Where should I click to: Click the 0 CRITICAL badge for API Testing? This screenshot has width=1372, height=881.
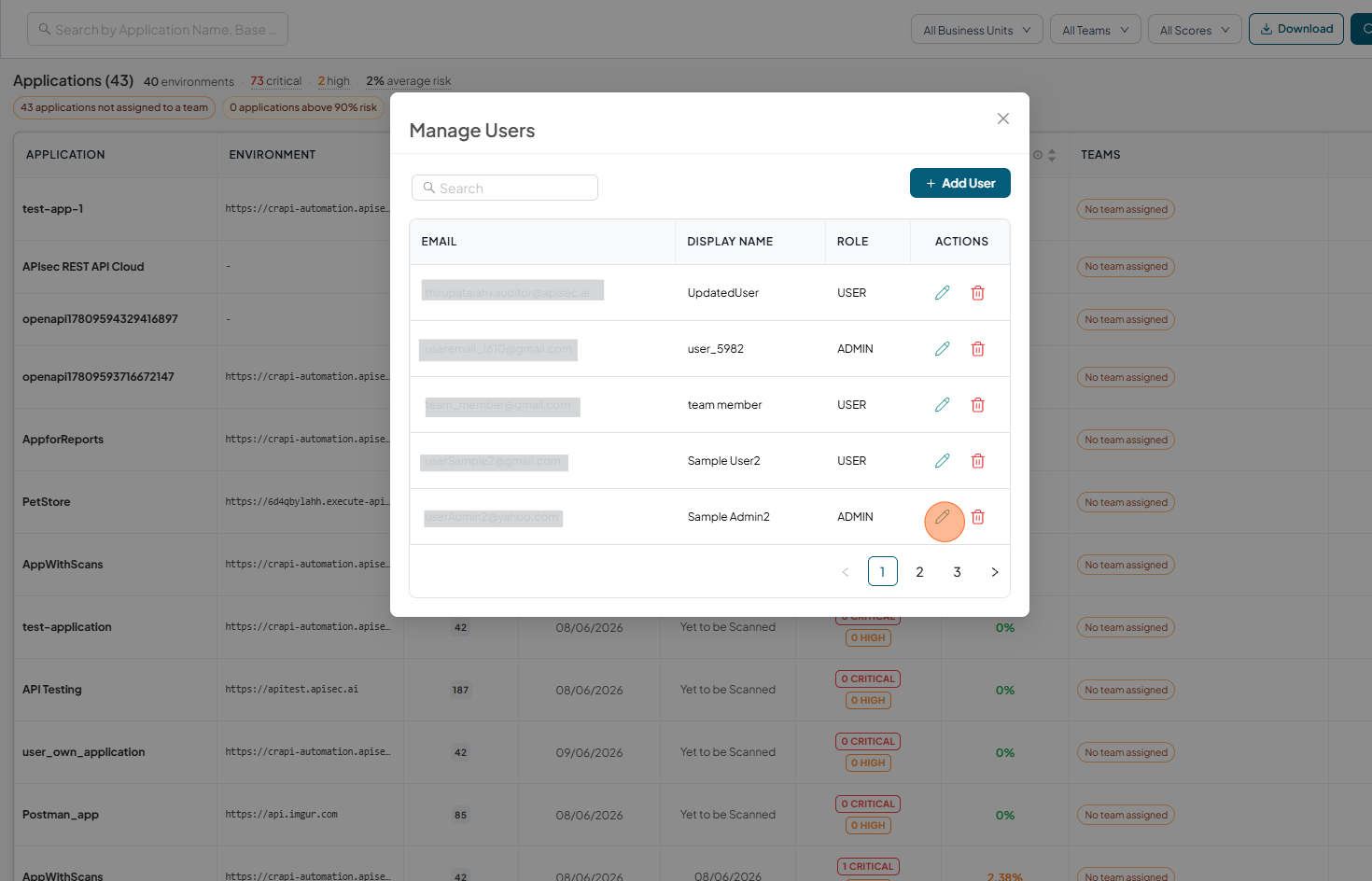pyautogui.click(x=868, y=679)
